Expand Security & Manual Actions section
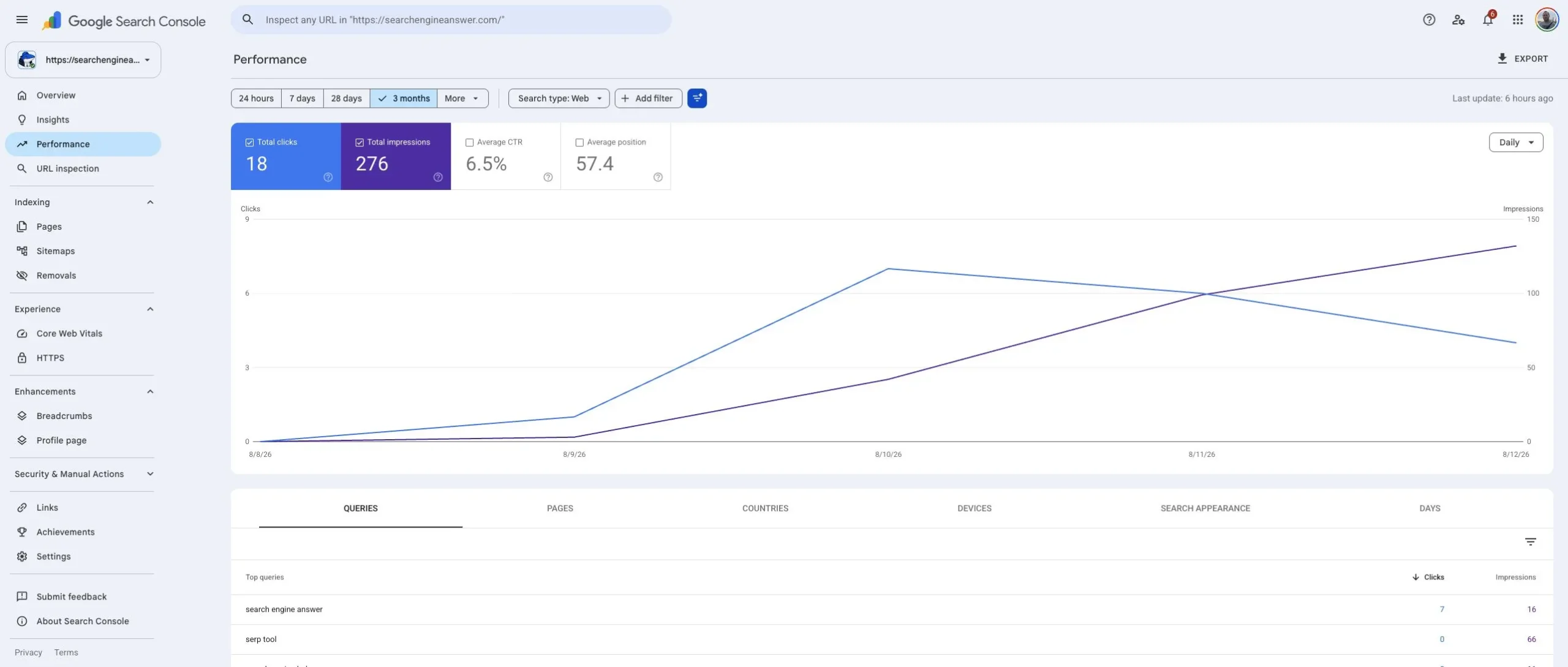This screenshot has height=667, width=1568. click(x=150, y=474)
